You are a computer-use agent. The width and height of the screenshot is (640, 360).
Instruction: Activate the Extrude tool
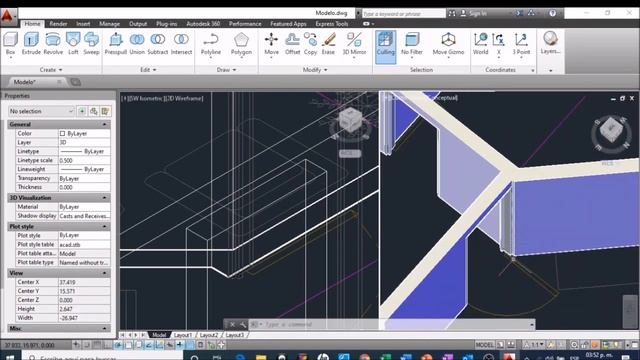pyautogui.click(x=31, y=44)
